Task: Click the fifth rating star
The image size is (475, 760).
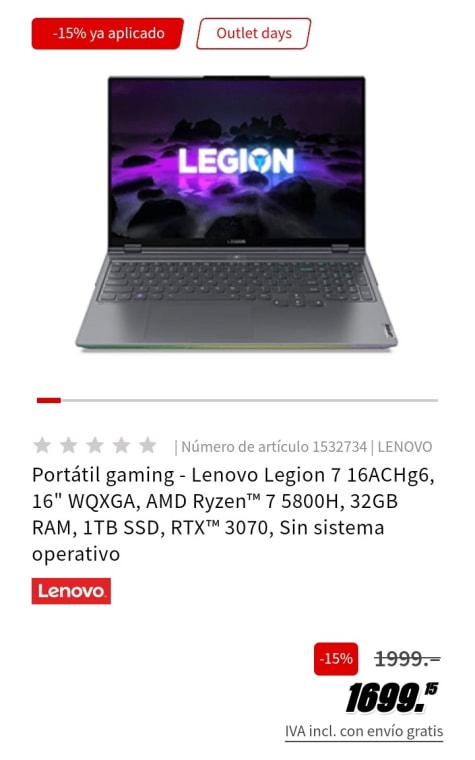Action: pyautogui.click(x=147, y=445)
